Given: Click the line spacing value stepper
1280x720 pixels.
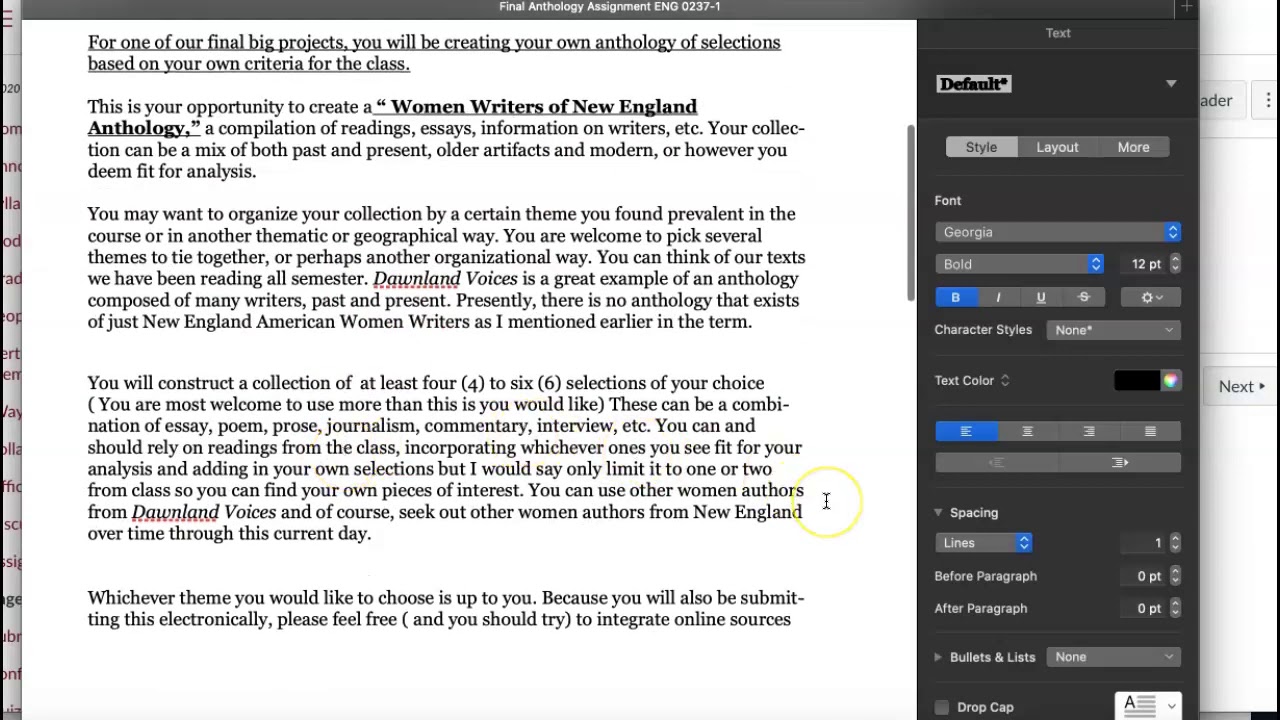Looking at the screenshot, I should click(1175, 543).
